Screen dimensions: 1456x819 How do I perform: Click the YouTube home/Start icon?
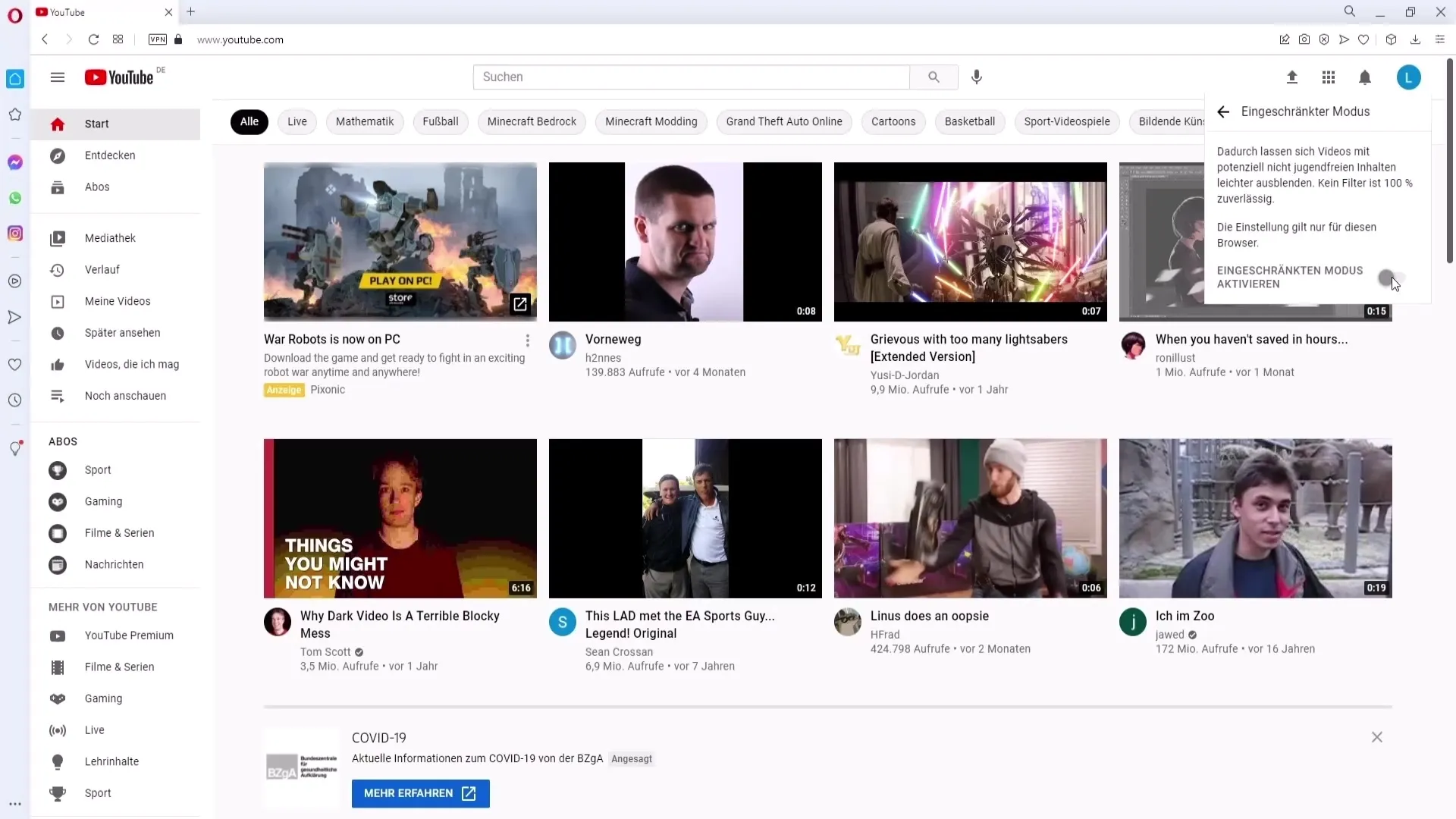(57, 123)
